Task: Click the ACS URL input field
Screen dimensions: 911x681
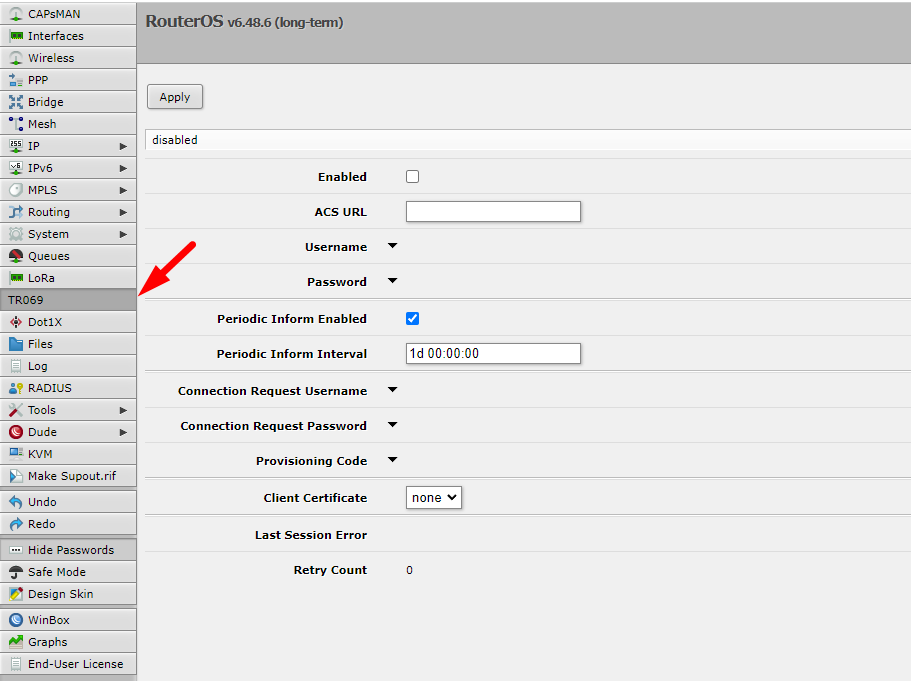Action: pos(493,211)
